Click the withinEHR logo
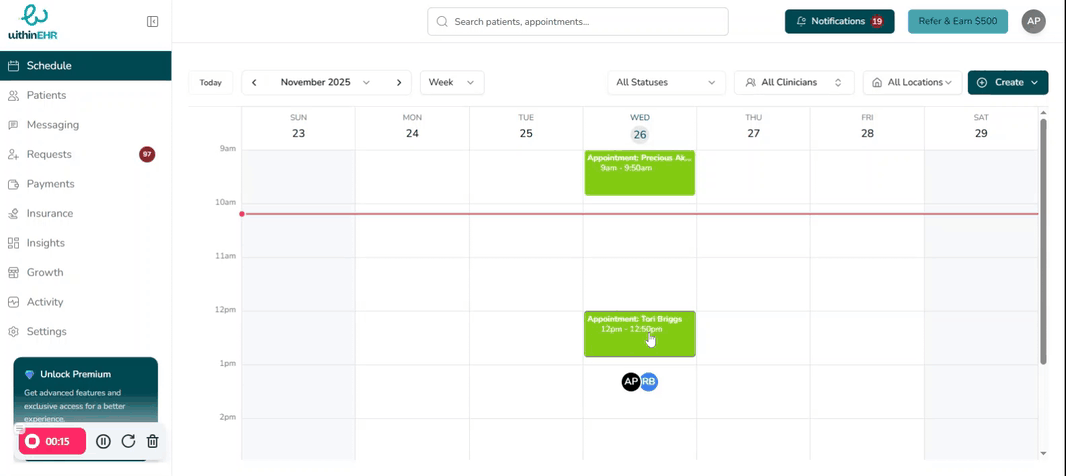Viewport: 1066px width, 476px height. coord(33,21)
